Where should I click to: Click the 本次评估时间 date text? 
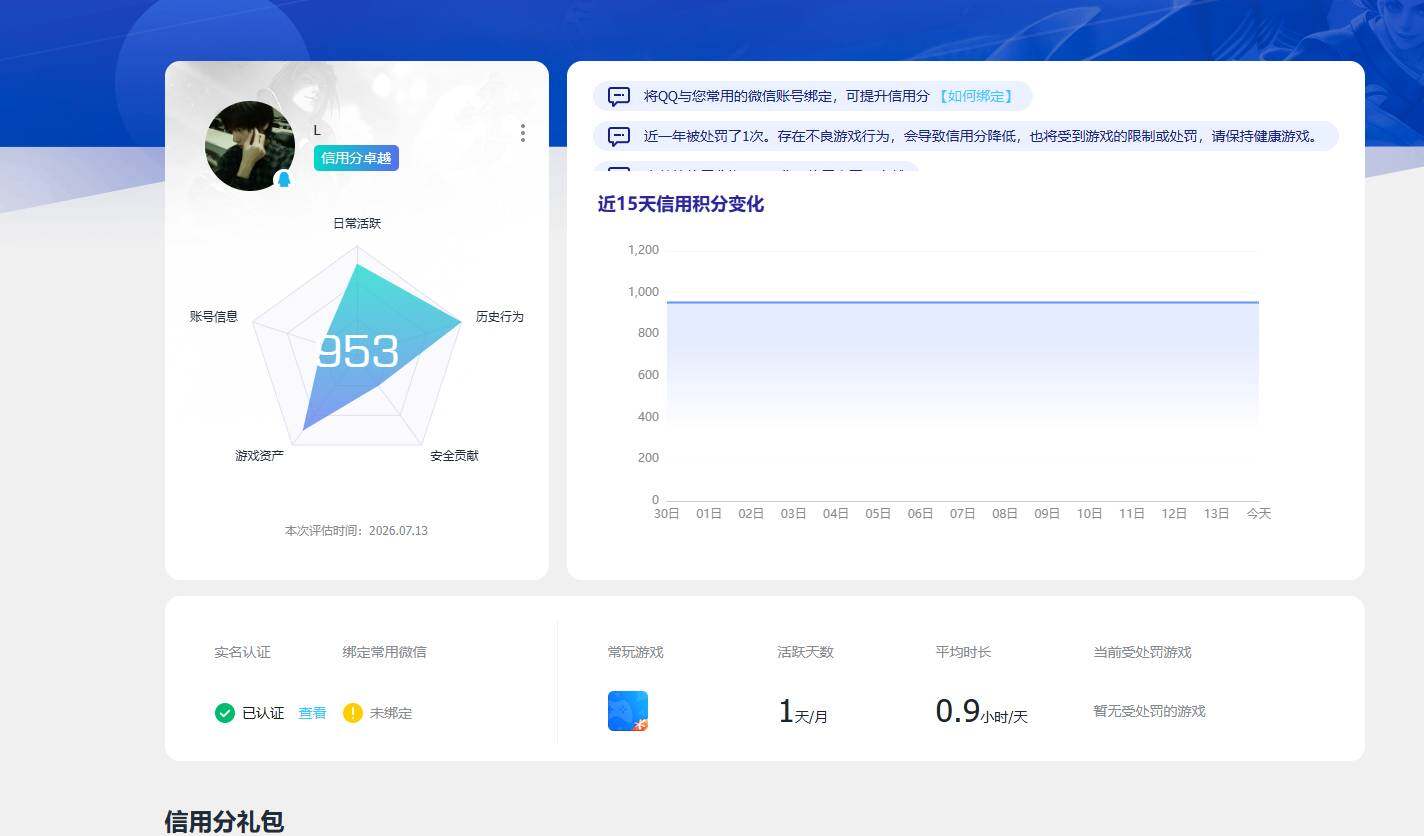356,531
